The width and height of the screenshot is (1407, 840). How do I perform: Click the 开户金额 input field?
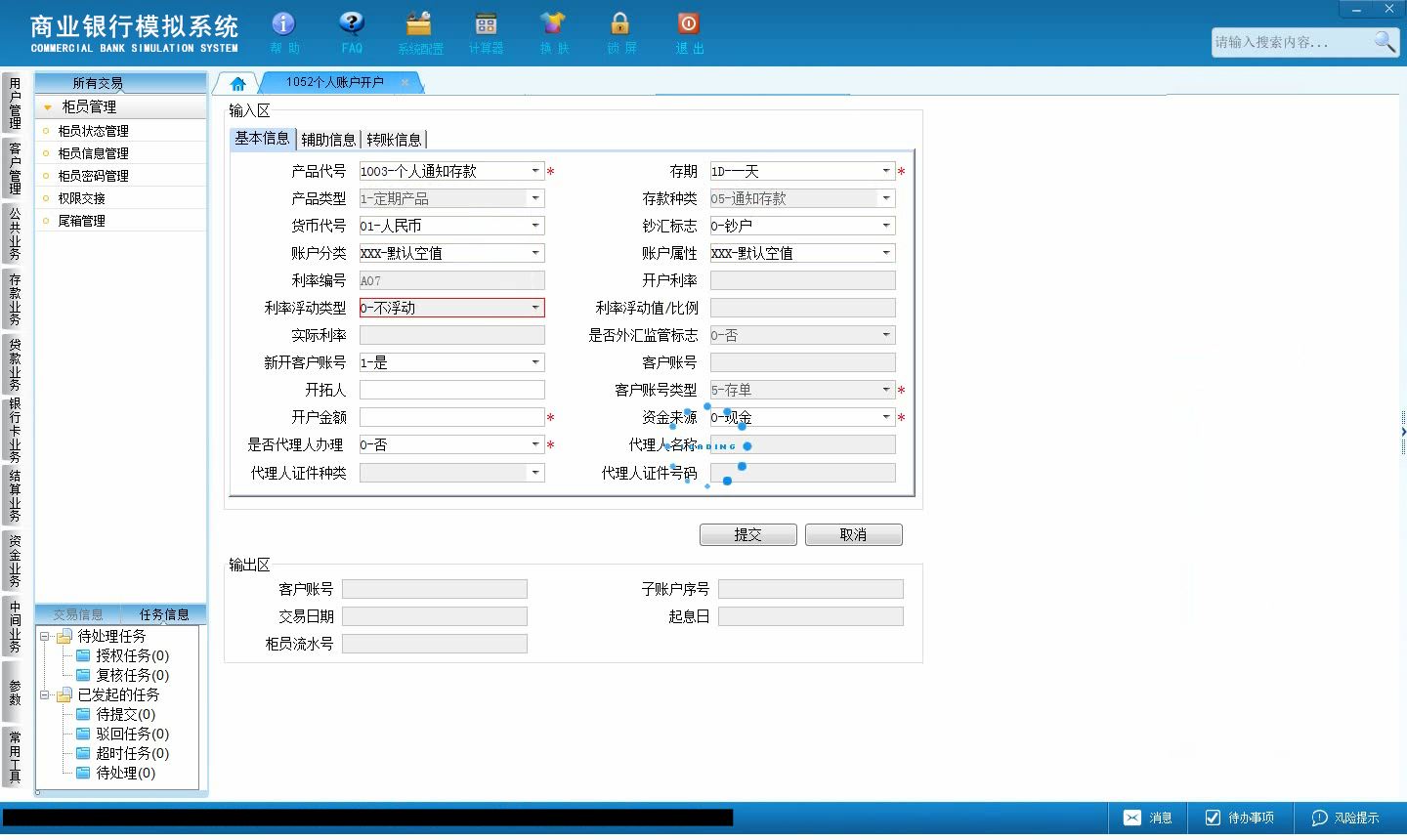(x=451, y=417)
